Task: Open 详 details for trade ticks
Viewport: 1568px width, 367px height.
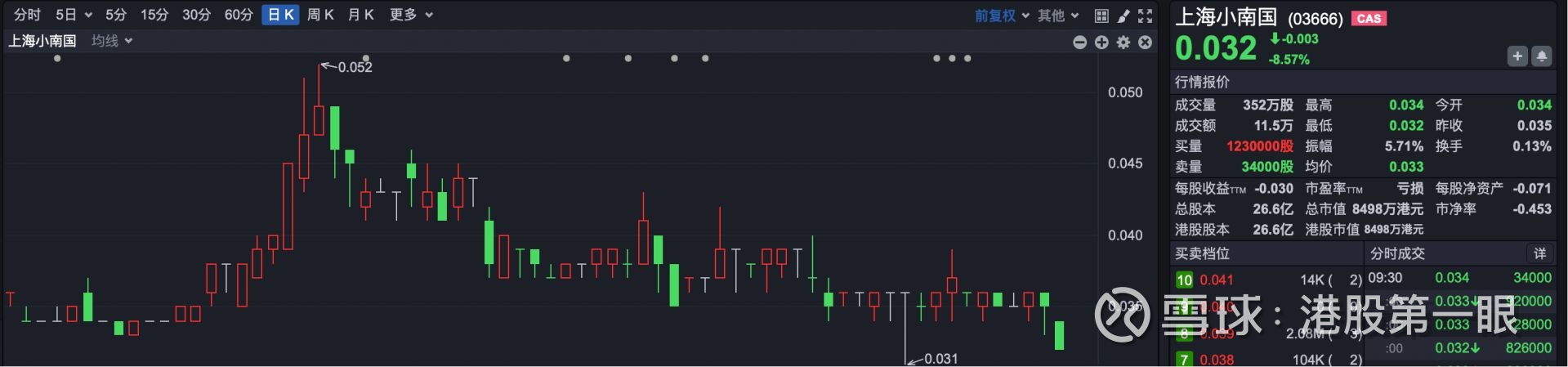Action: pos(1539,253)
